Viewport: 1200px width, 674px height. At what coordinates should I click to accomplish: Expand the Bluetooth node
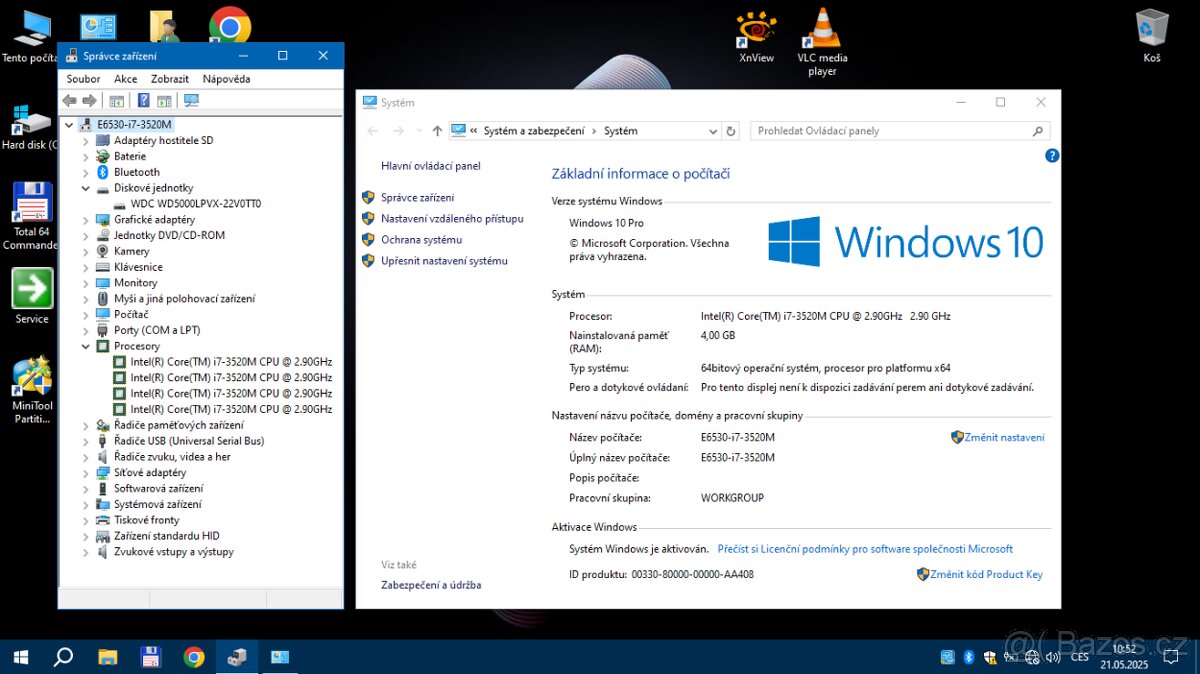pos(86,172)
